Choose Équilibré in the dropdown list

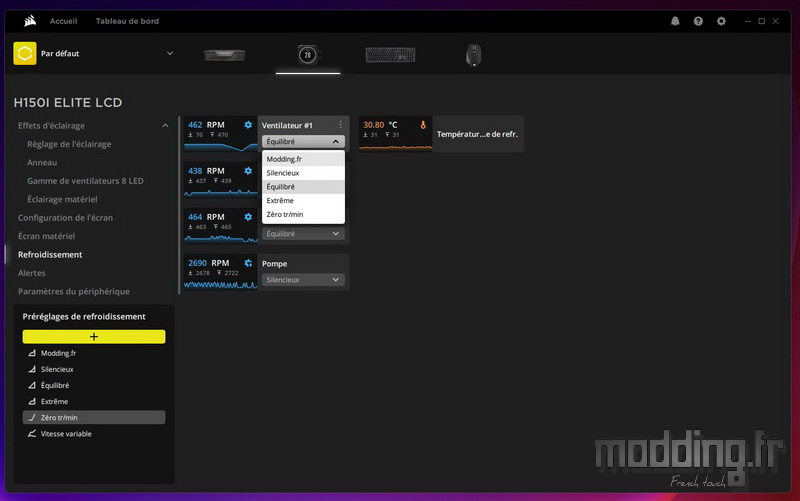[x=303, y=187]
